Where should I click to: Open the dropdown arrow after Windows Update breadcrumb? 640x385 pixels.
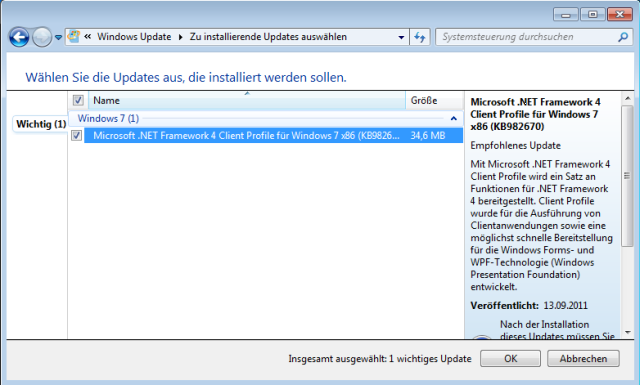pyautogui.click(x=180, y=37)
